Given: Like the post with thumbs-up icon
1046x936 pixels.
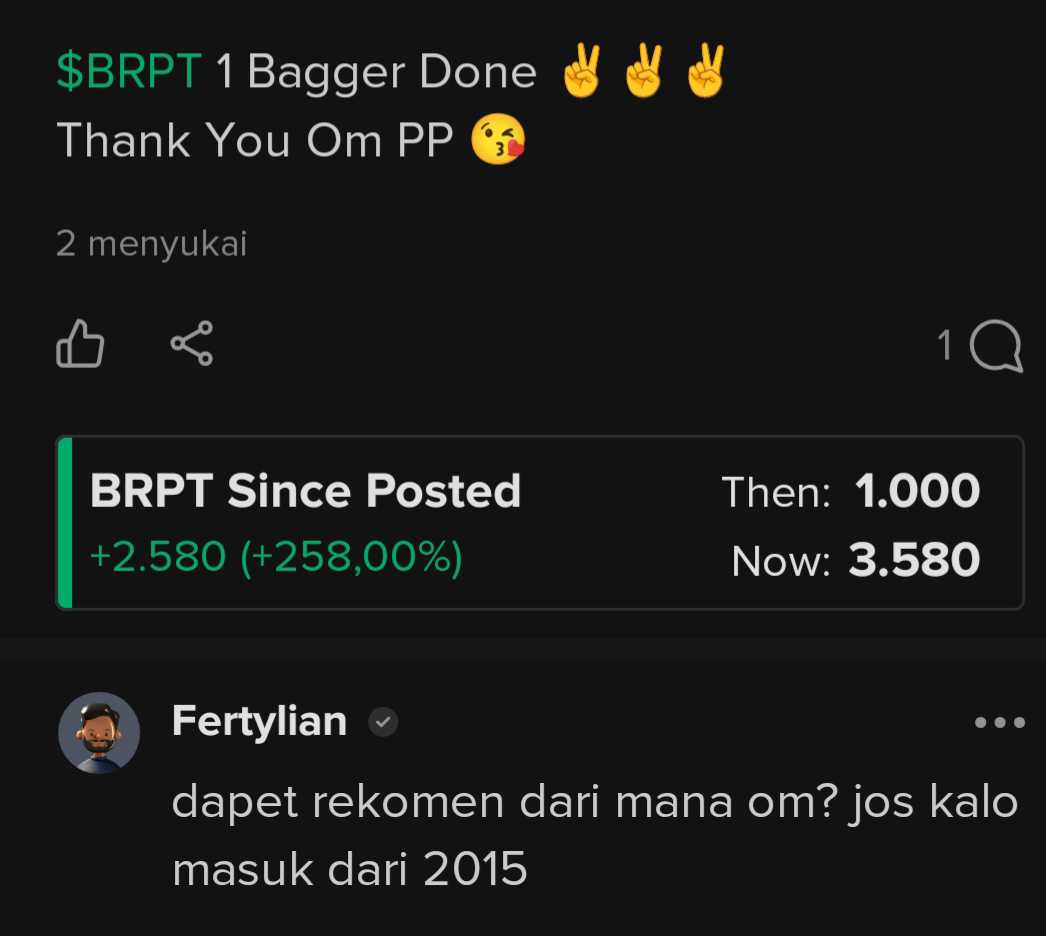Looking at the screenshot, I should pos(80,343).
